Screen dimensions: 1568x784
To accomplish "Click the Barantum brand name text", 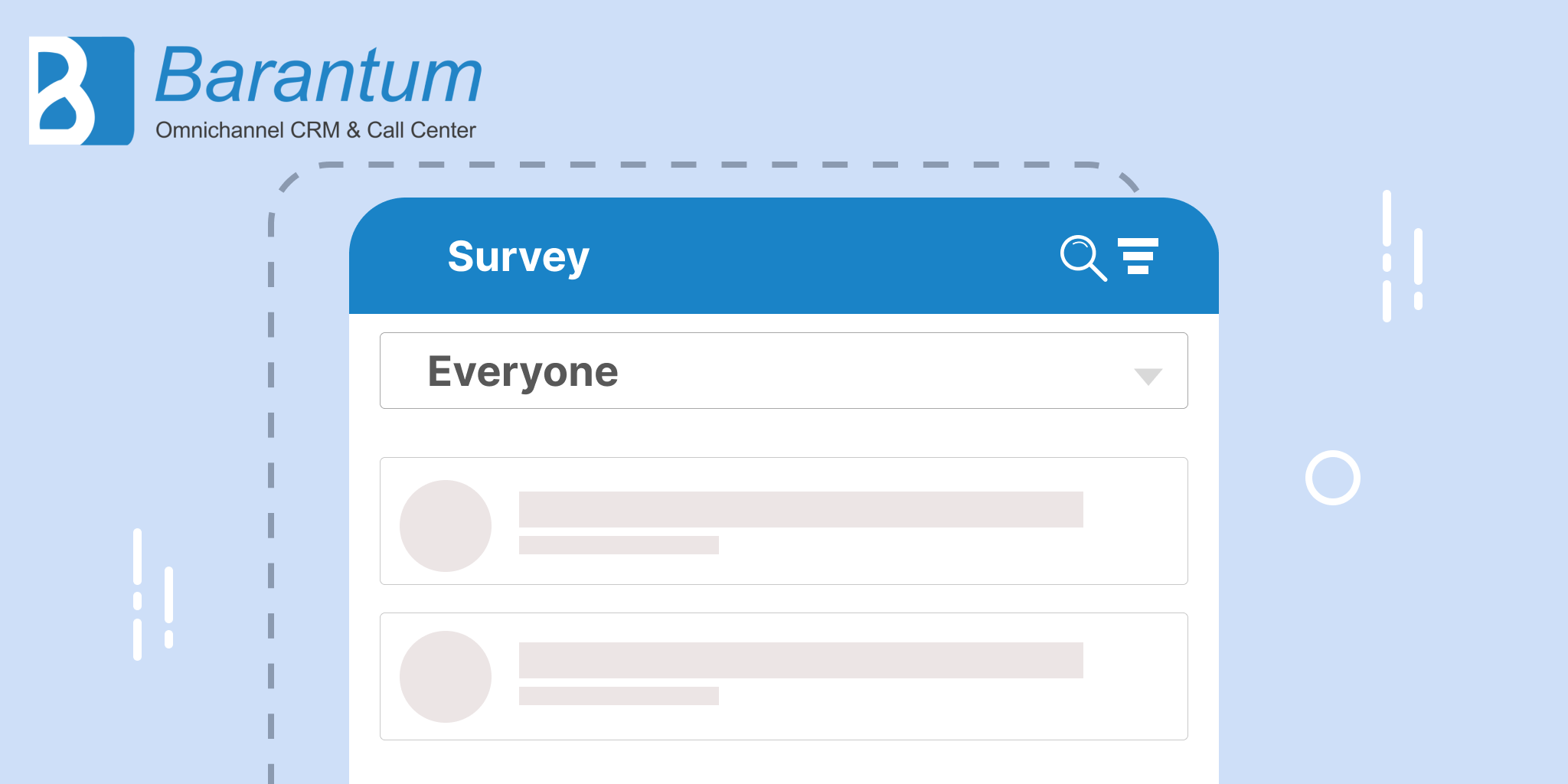I will 318,75.
